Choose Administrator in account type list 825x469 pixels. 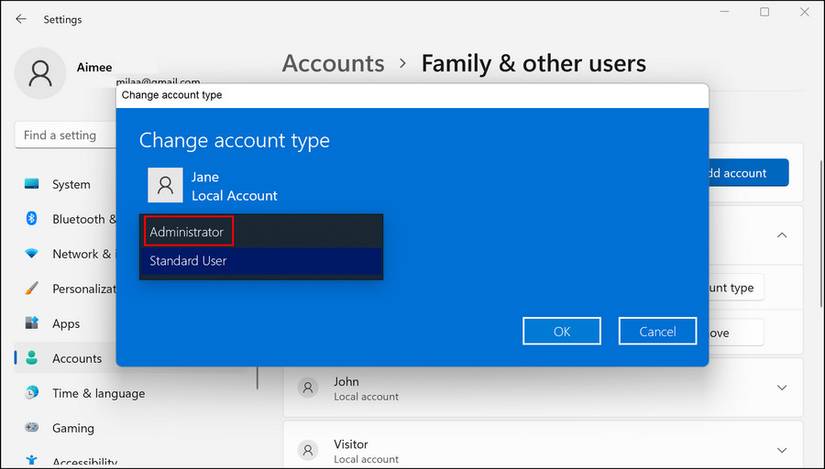pyautogui.click(x=188, y=232)
